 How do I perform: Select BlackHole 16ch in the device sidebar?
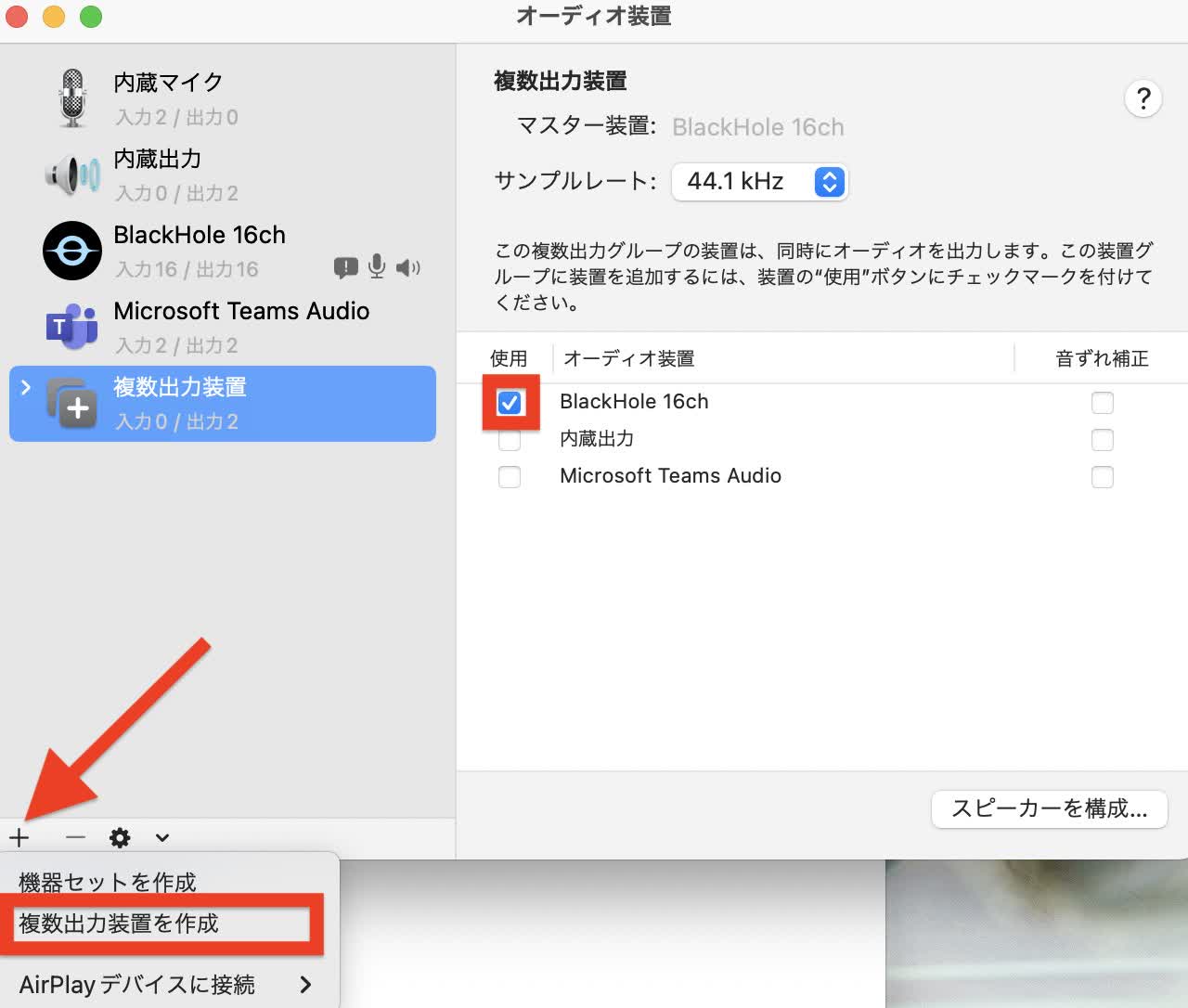click(x=223, y=251)
